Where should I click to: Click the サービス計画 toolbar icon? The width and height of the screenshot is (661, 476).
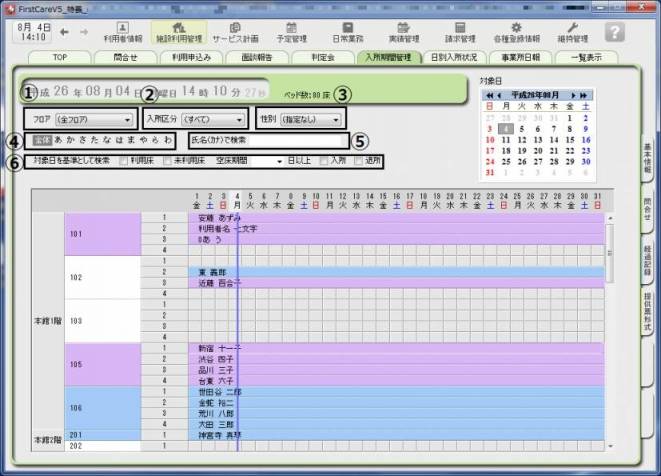234,32
